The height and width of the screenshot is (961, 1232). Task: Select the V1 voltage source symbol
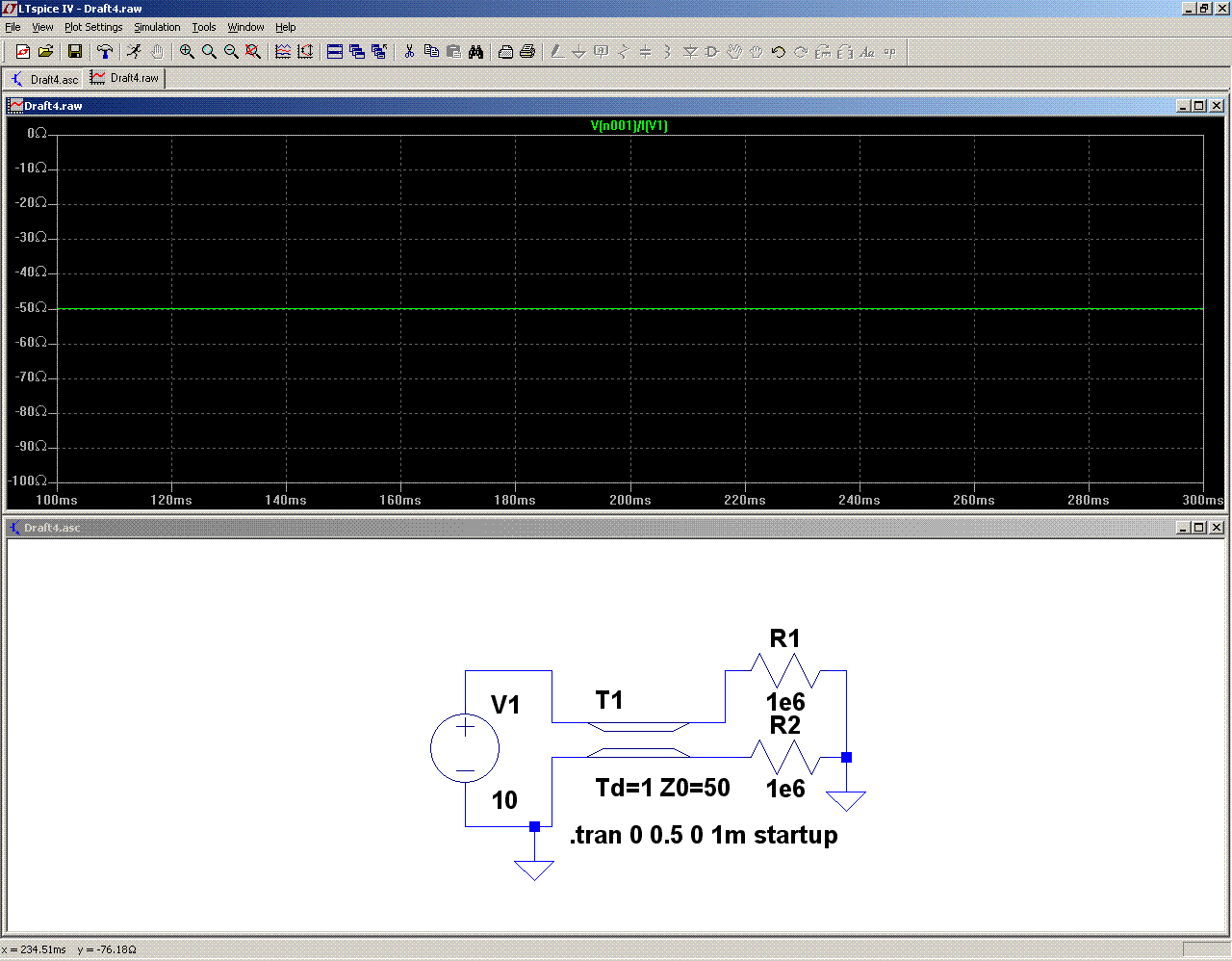click(x=465, y=748)
